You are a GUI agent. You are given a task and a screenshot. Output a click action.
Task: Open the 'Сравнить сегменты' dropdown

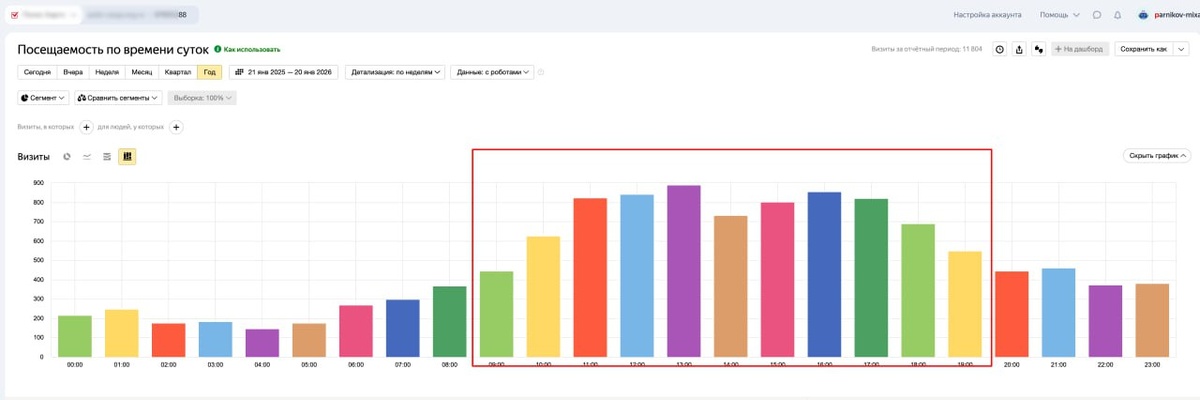pos(118,98)
